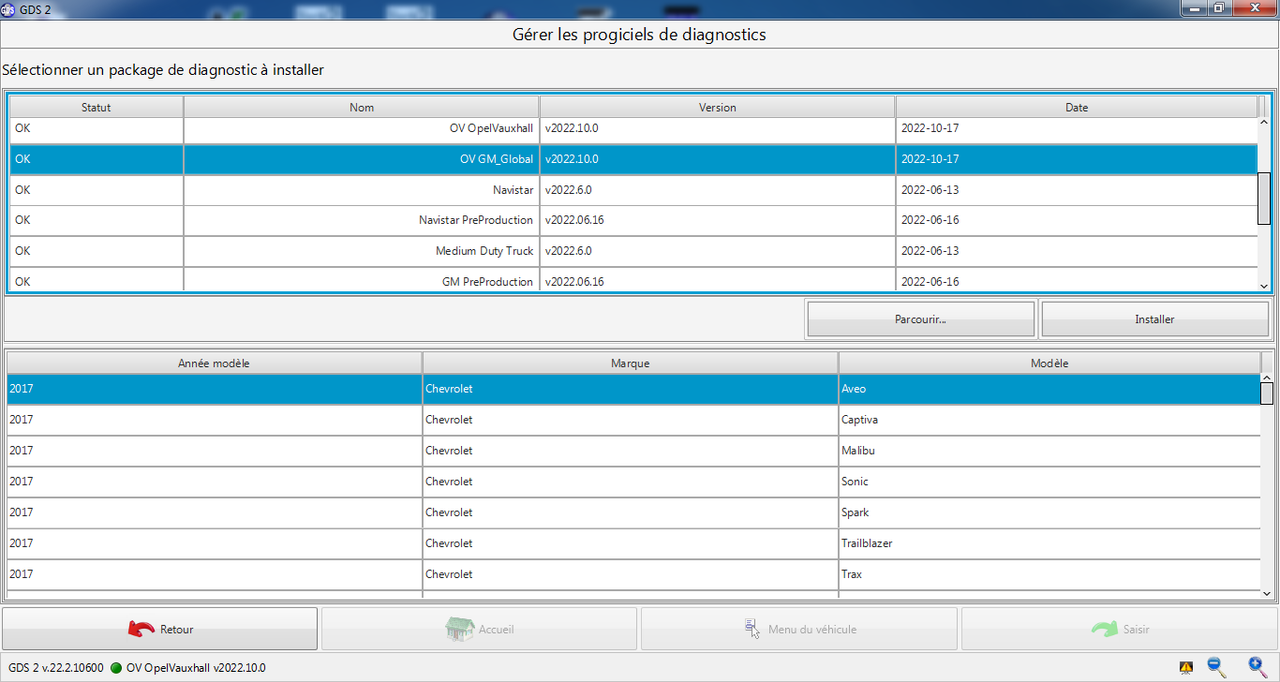The height and width of the screenshot is (682, 1280).
Task: Sort packages by Nom column header
Action: coord(362,107)
